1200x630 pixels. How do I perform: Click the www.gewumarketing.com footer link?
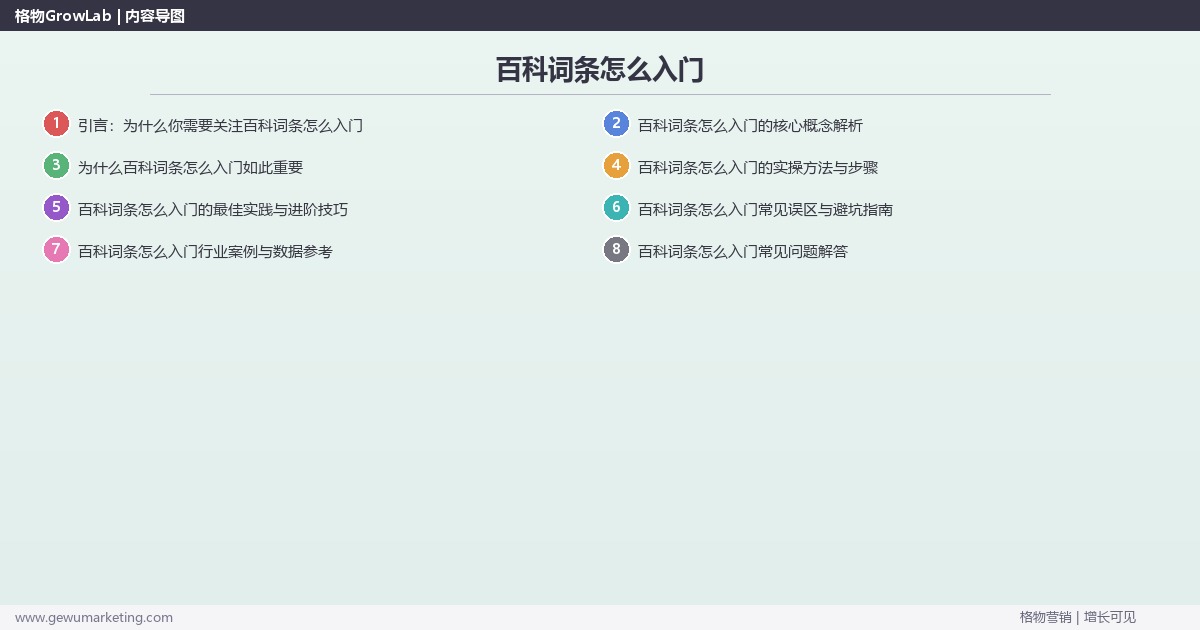point(94,617)
